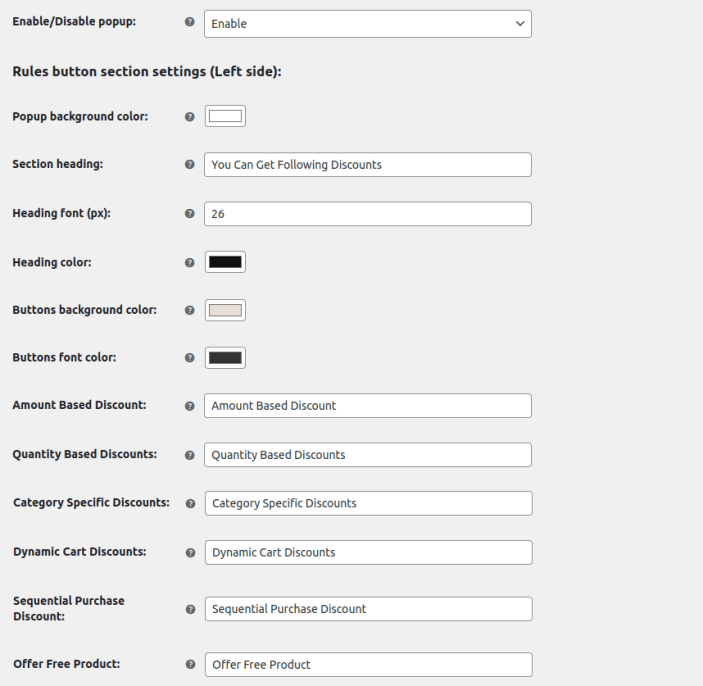Open the Heading color picker swatch
The image size is (703, 686).
225,262
